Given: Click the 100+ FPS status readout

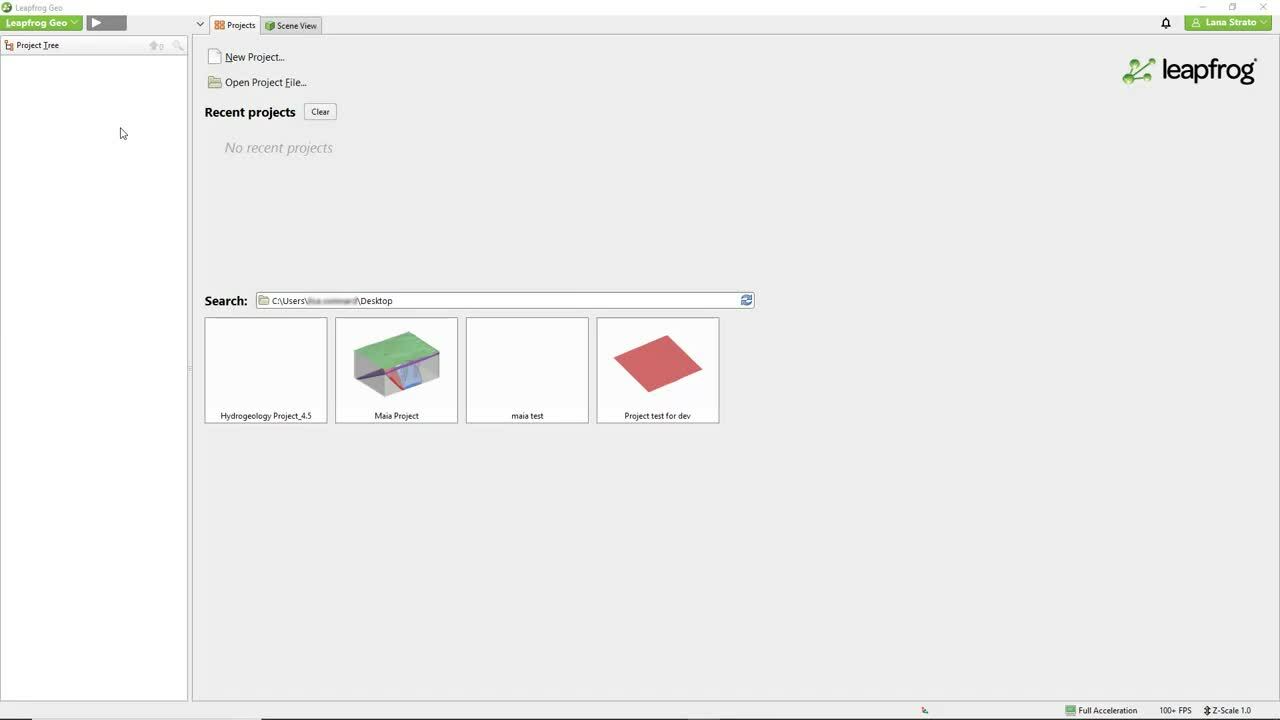Looking at the screenshot, I should tap(1175, 710).
